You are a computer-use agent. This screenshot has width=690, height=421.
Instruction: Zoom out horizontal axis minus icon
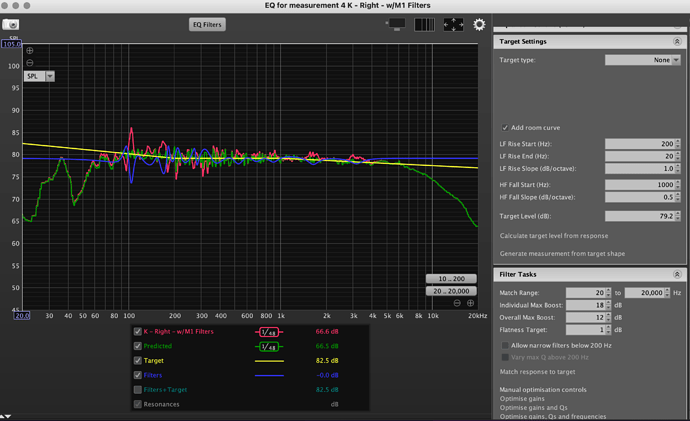pyautogui.click(x=457, y=303)
